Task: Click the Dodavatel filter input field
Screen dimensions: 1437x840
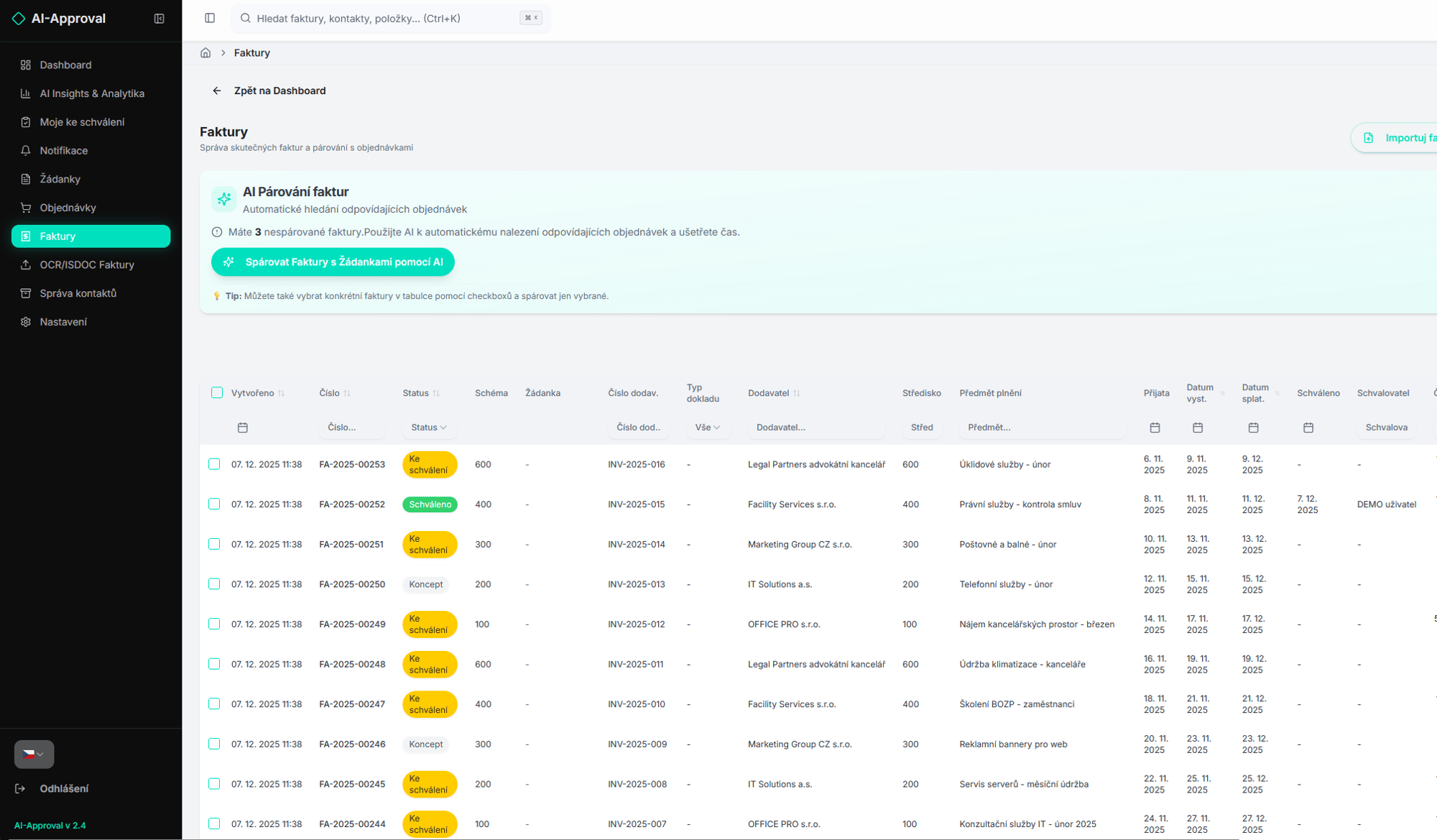Action: pyautogui.click(x=815, y=428)
